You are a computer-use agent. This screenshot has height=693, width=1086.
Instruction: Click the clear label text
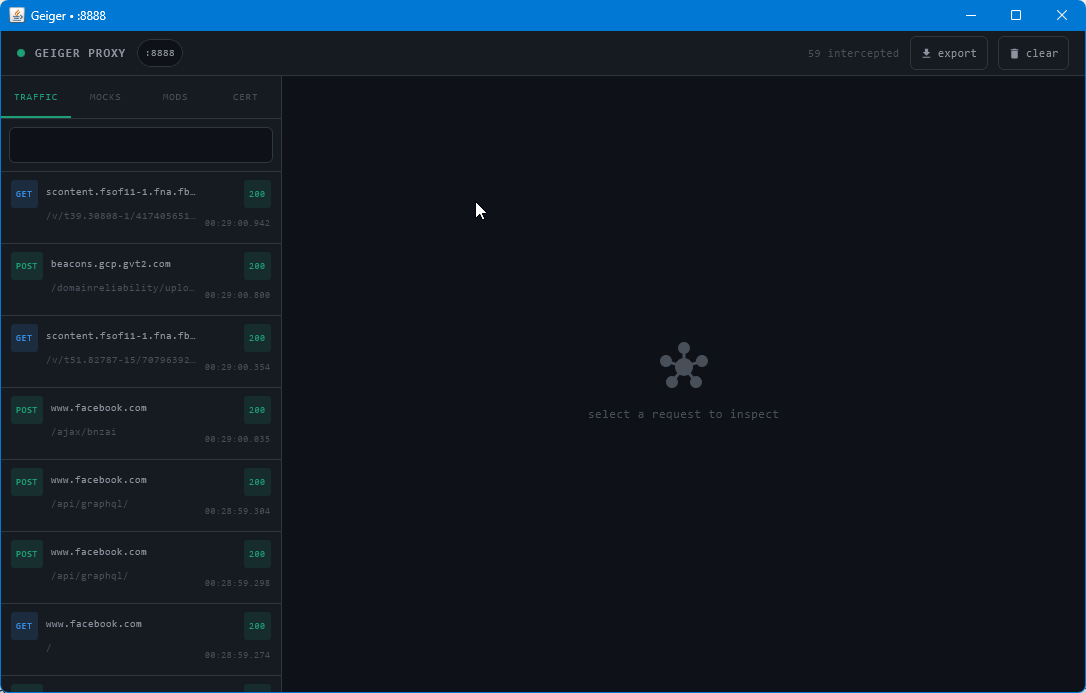pos(1042,53)
